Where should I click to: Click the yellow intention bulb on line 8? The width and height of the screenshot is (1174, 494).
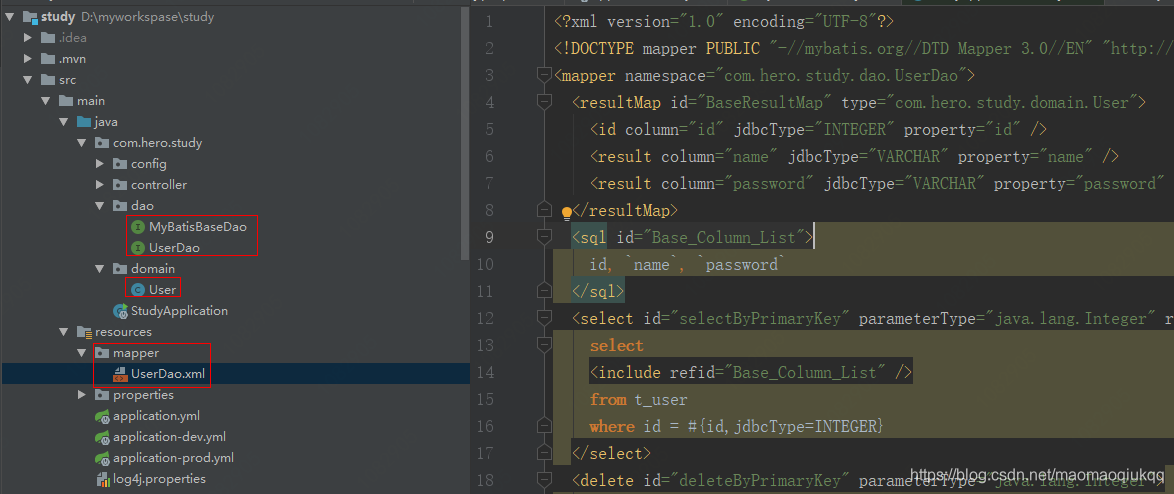coord(567,213)
